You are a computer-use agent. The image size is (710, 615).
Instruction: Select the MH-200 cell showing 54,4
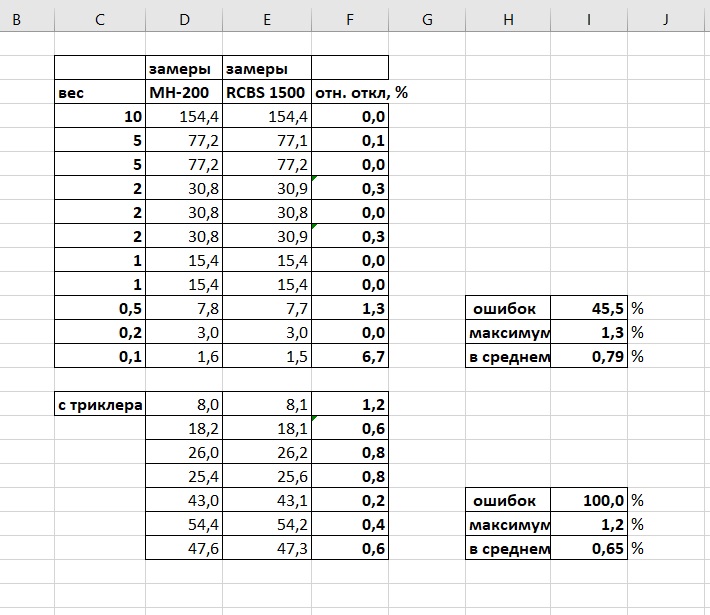pyautogui.click(x=184, y=525)
